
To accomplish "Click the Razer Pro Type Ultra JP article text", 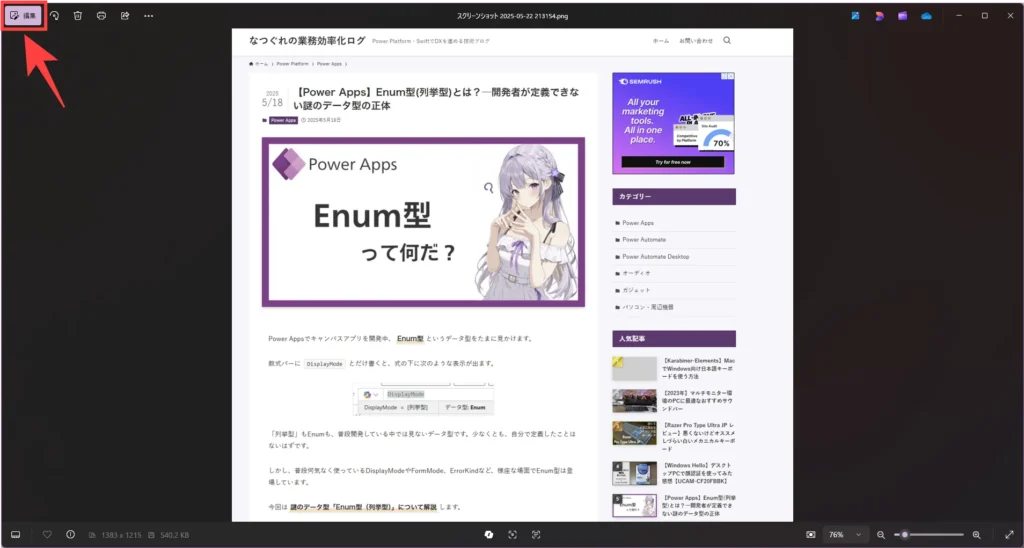I will tap(699, 437).
